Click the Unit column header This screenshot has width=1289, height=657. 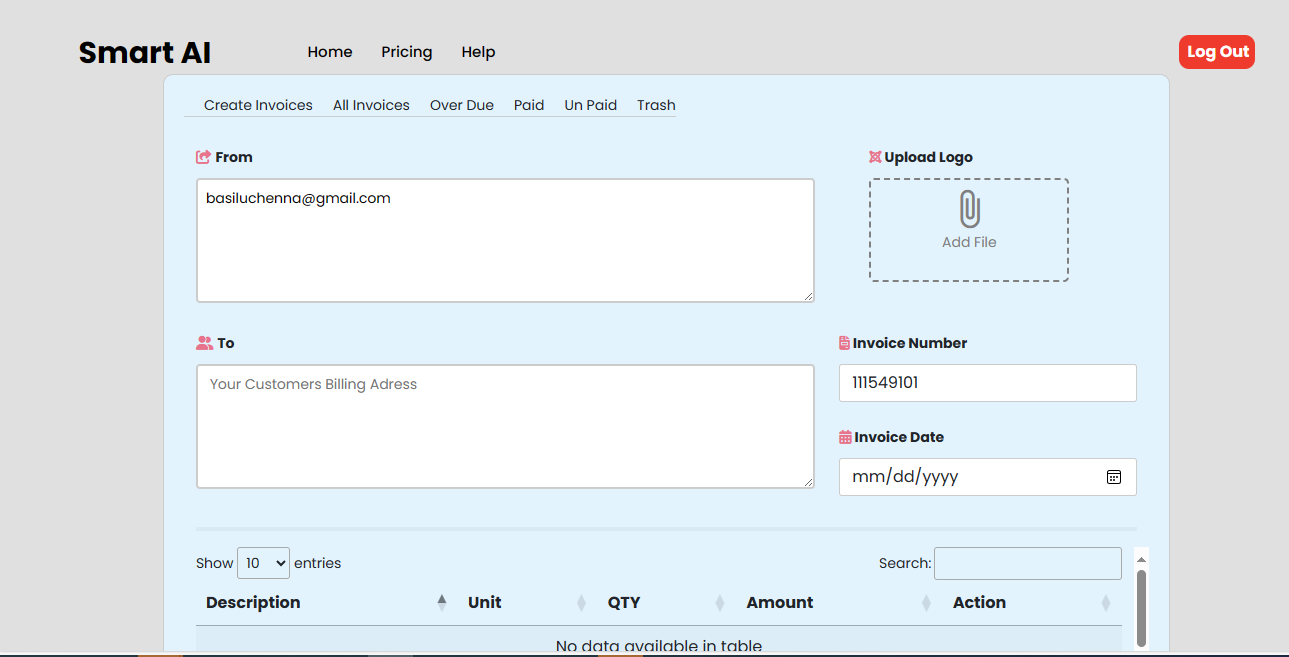click(527, 602)
